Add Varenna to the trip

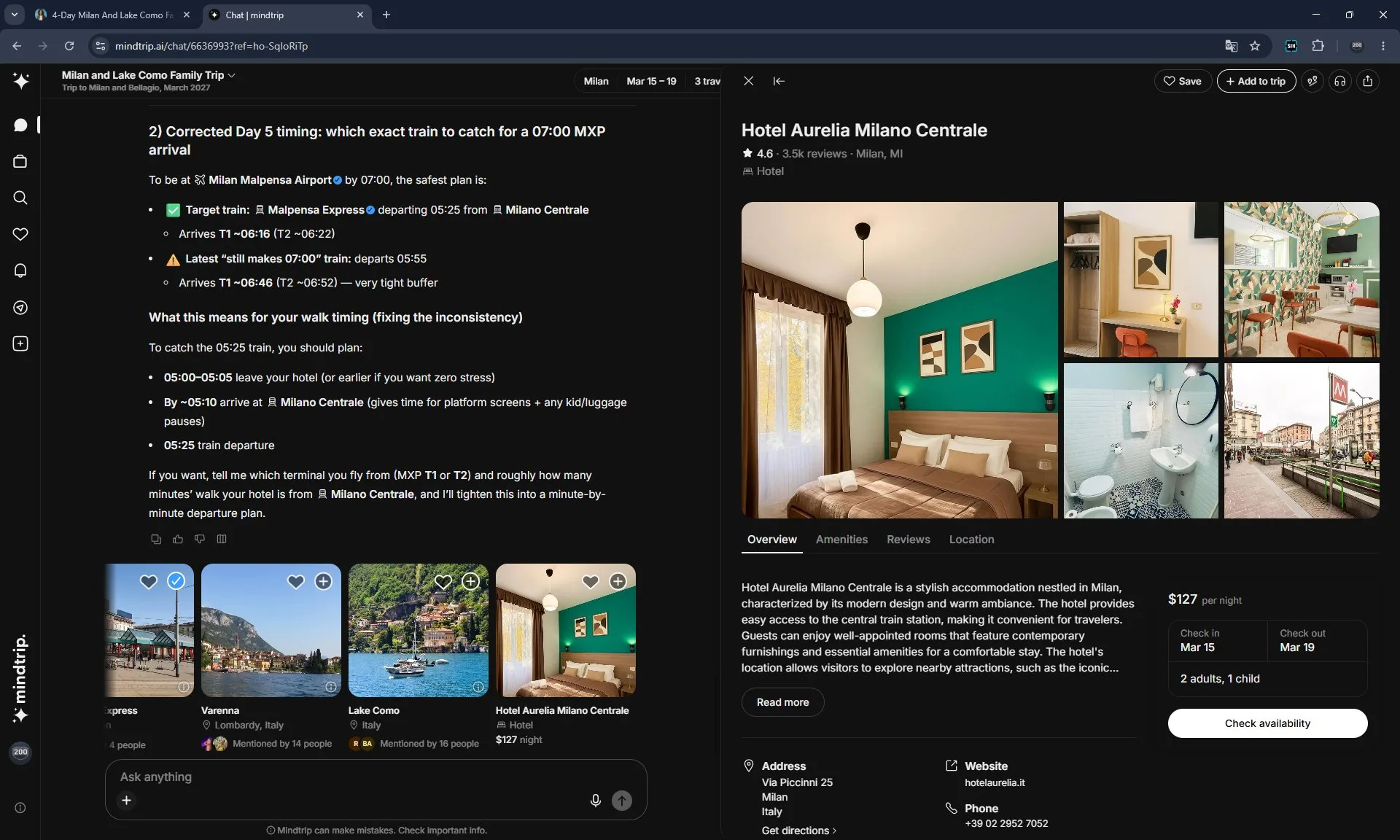324,581
